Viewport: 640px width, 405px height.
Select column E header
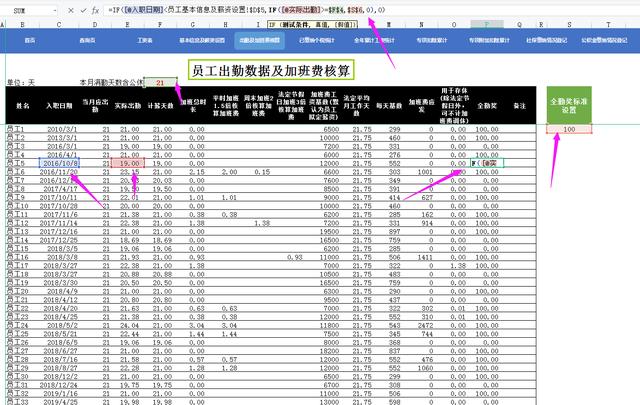tap(127, 24)
